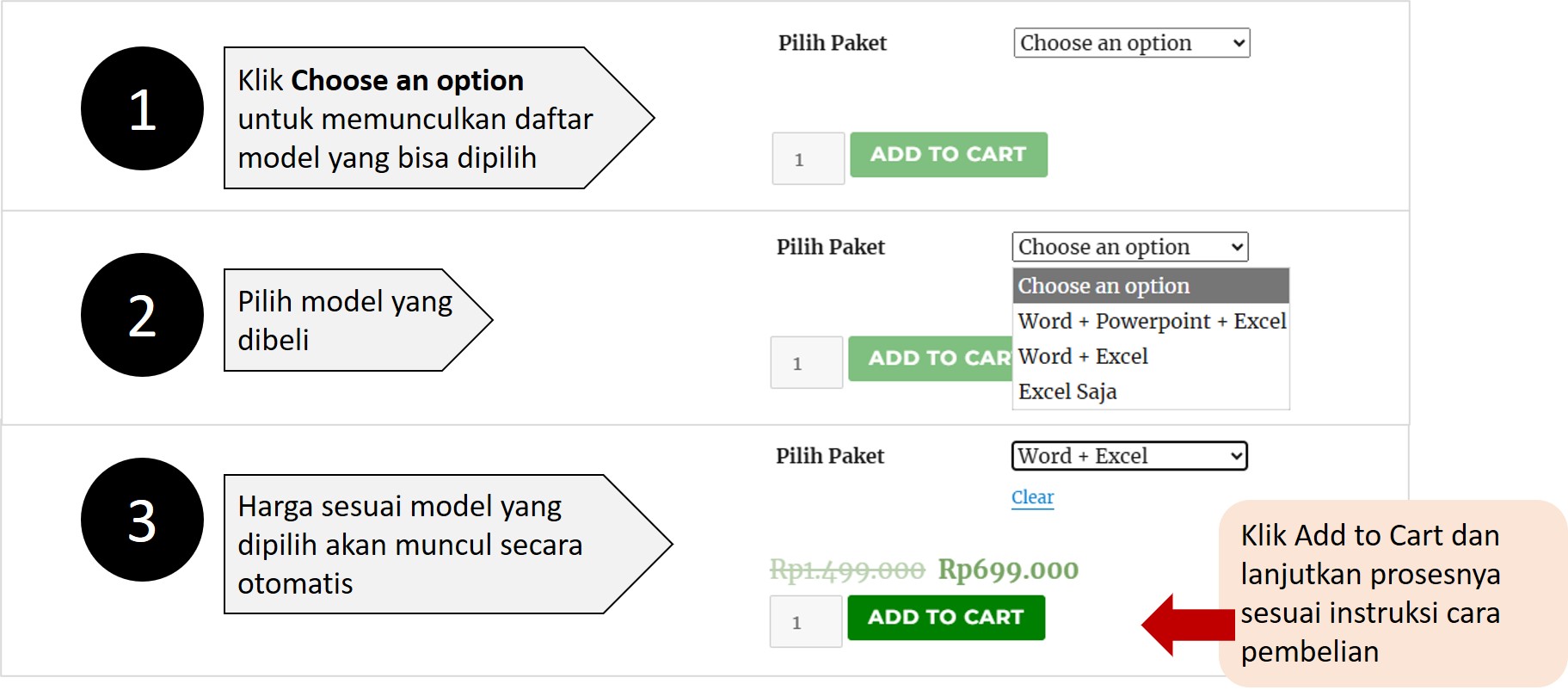
Task: Click the quantity field in step 2
Action: click(x=805, y=362)
